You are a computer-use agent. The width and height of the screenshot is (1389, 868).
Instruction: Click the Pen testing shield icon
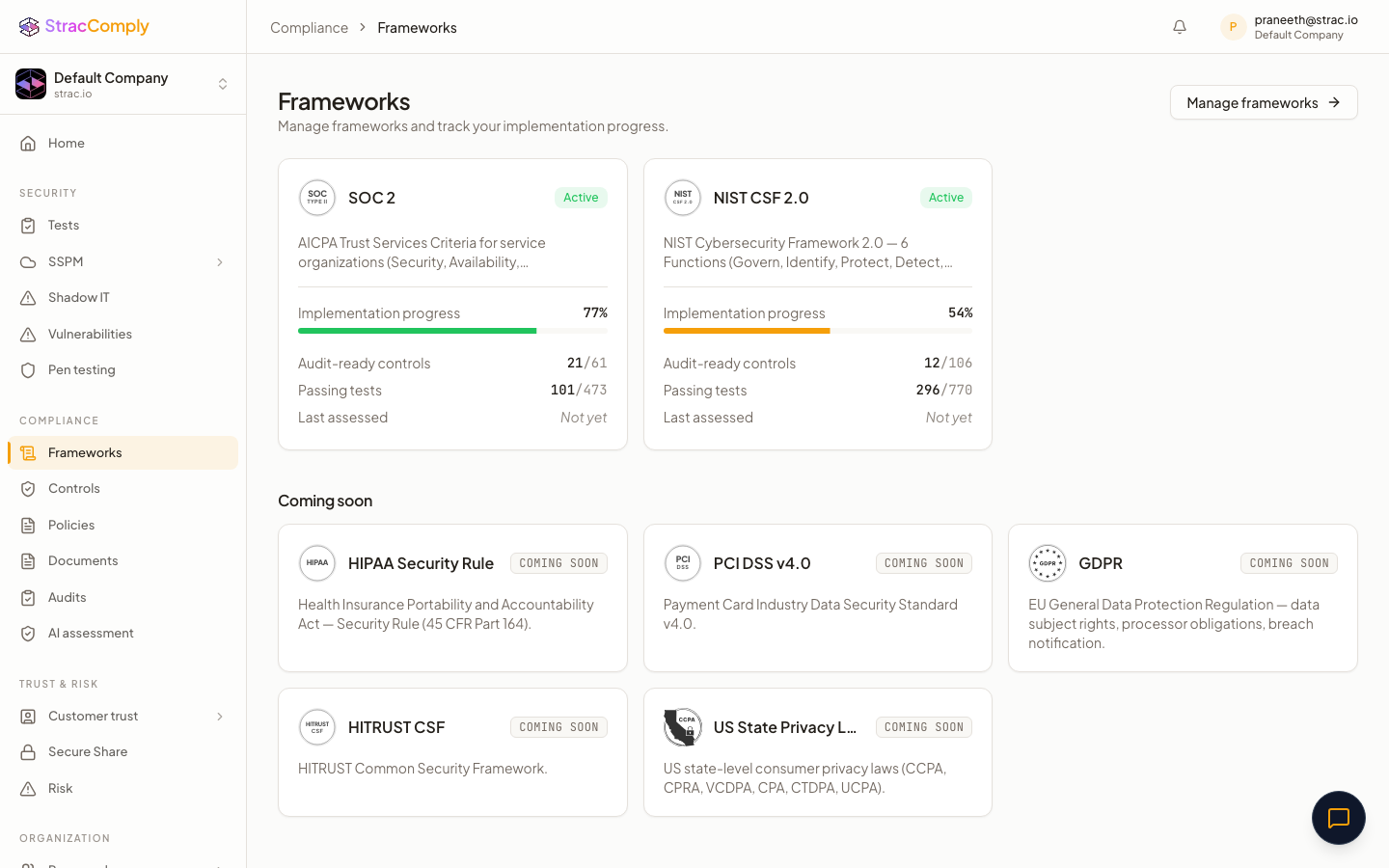pyautogui.click(x=28, y=370)
